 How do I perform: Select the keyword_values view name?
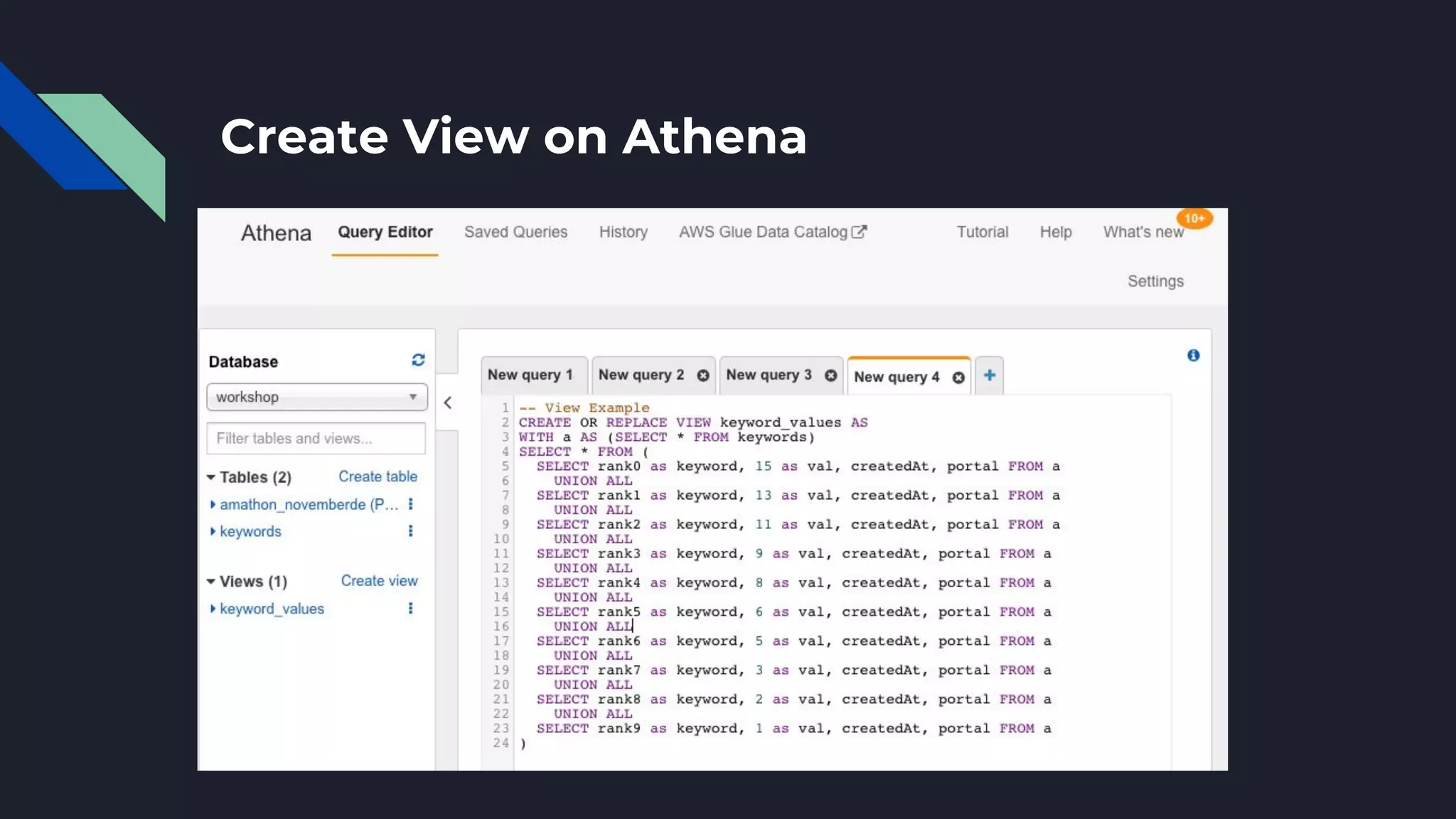(272, 609)
